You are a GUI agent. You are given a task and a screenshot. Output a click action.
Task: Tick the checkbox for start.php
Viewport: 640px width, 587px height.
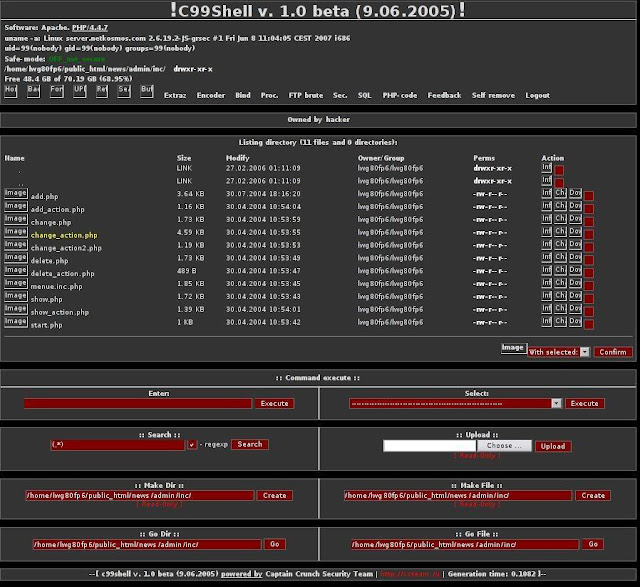pyautogui.click(x=589, y=325)
